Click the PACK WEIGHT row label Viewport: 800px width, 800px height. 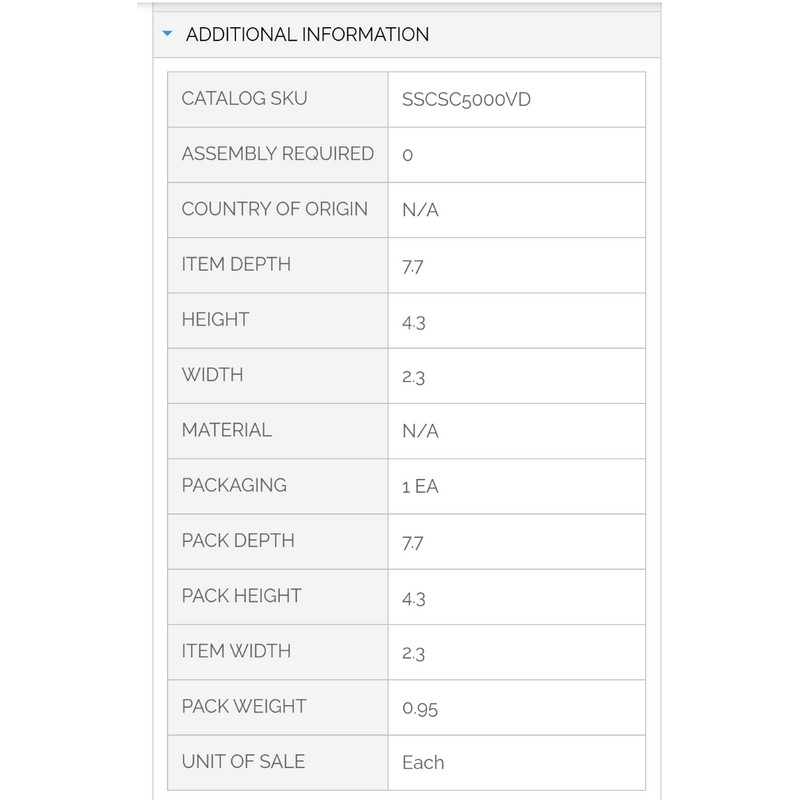[243, 706]
